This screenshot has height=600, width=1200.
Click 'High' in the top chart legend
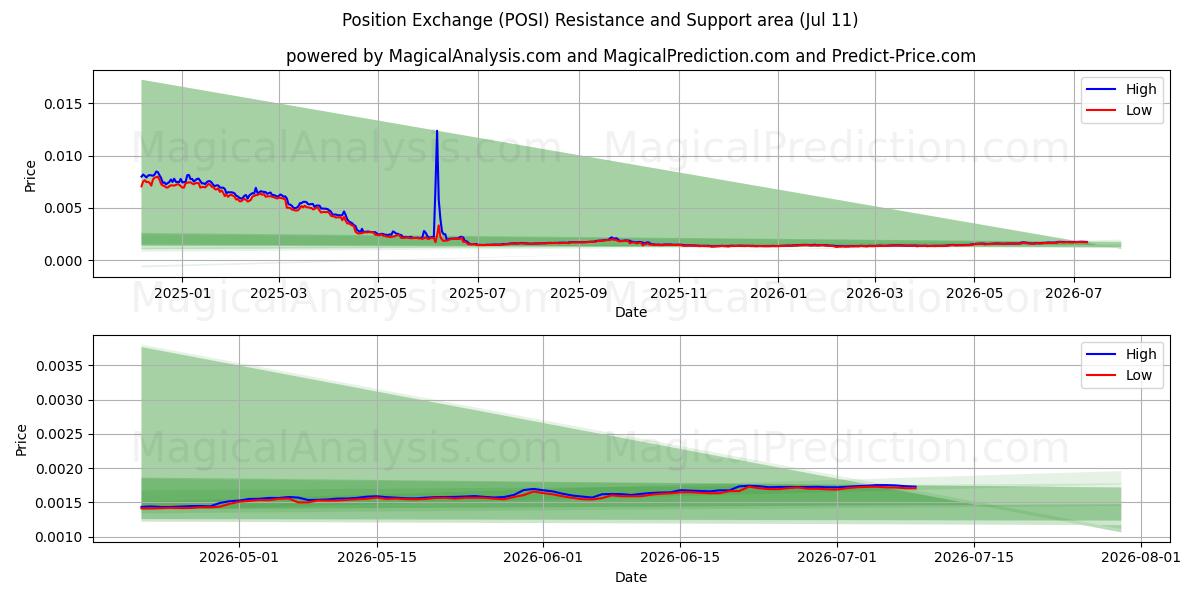1141,89
